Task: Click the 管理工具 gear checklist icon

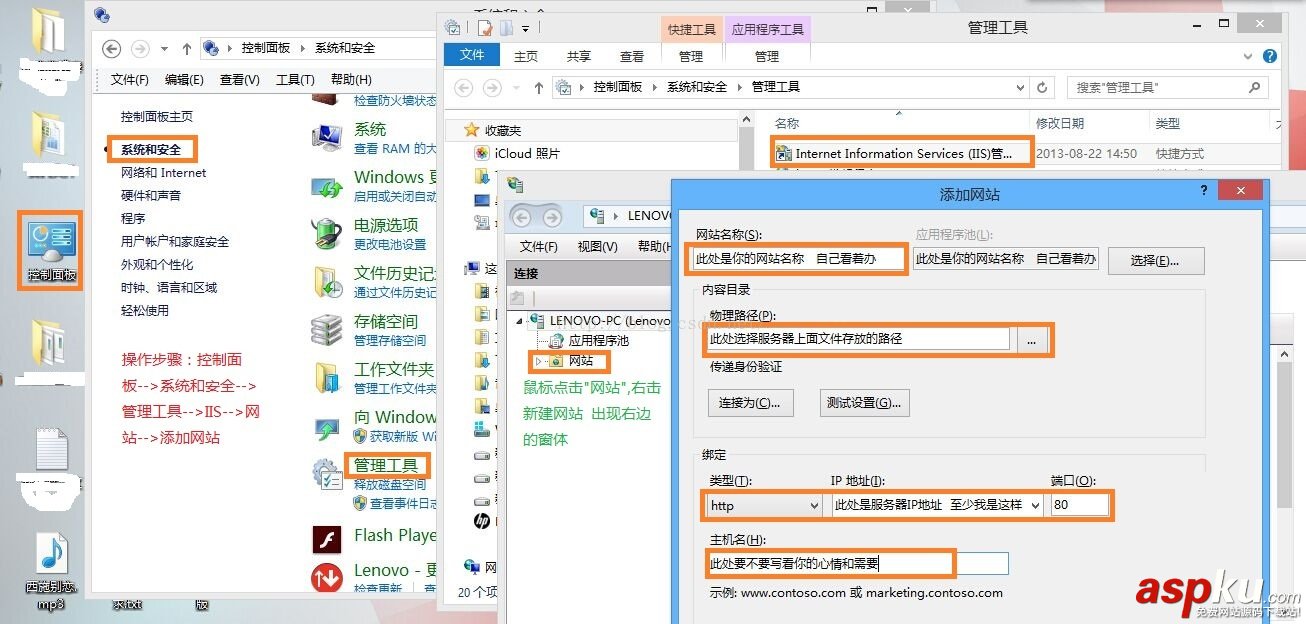Action: tap(328, 474)
